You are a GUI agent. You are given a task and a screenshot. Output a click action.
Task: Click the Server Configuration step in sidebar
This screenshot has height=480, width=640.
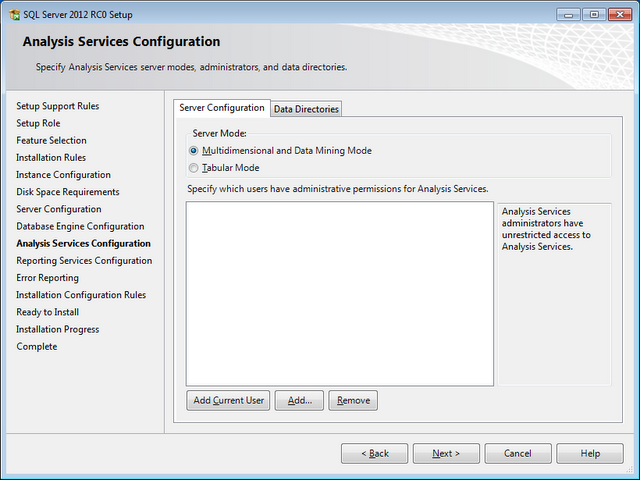coord(59,209)
